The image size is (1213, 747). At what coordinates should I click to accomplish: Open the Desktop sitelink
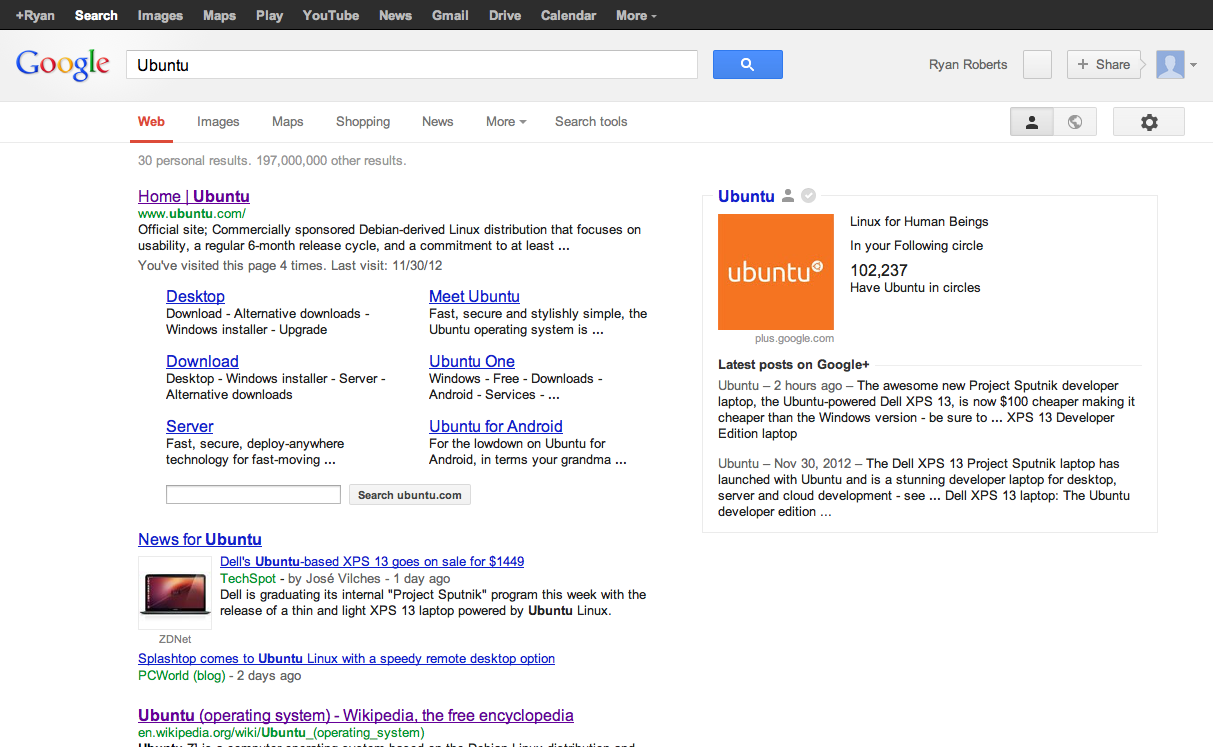195,296
